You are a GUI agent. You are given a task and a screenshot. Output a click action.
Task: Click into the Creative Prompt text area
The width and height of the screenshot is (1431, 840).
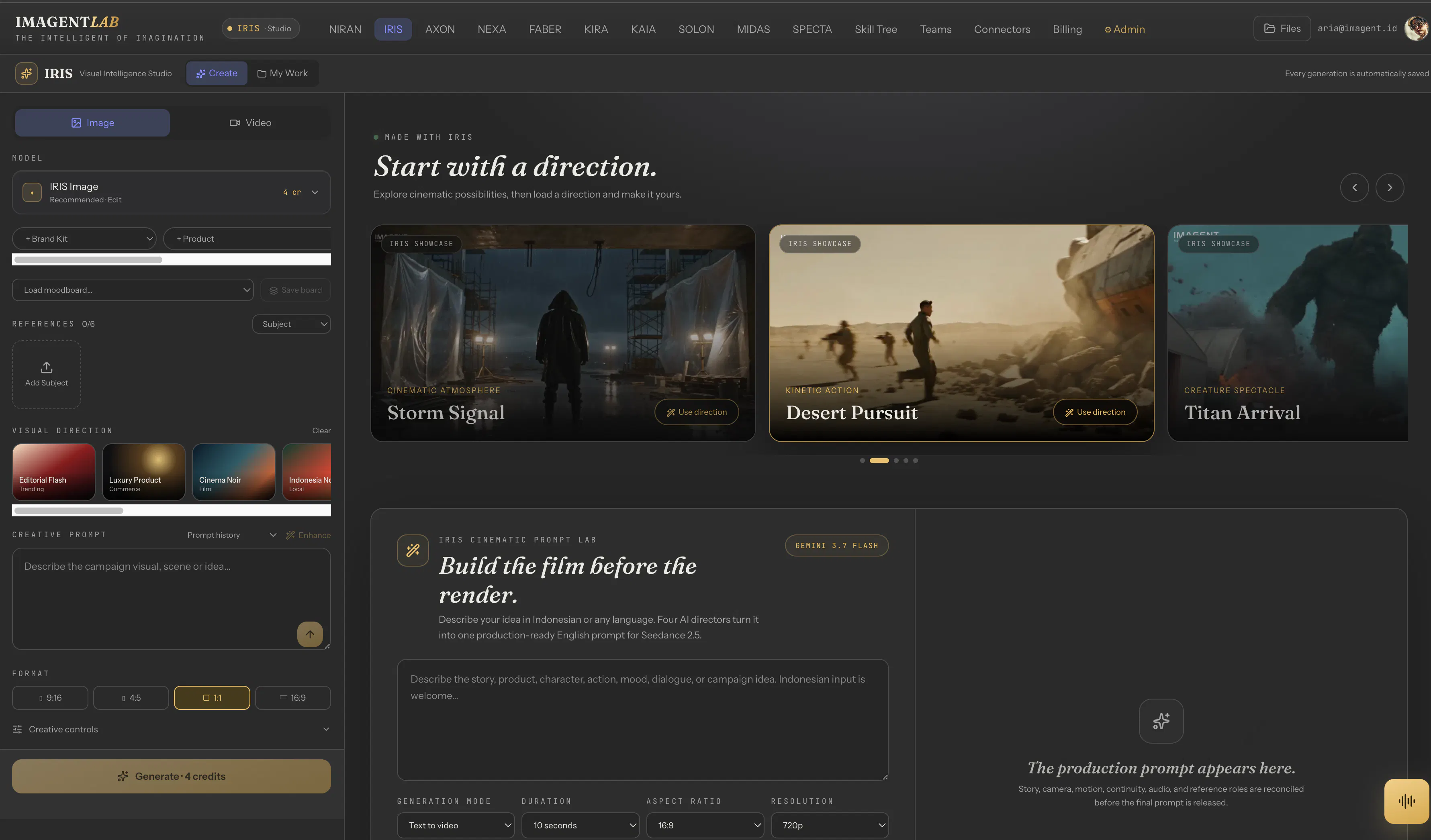click(x=172, y=599)
